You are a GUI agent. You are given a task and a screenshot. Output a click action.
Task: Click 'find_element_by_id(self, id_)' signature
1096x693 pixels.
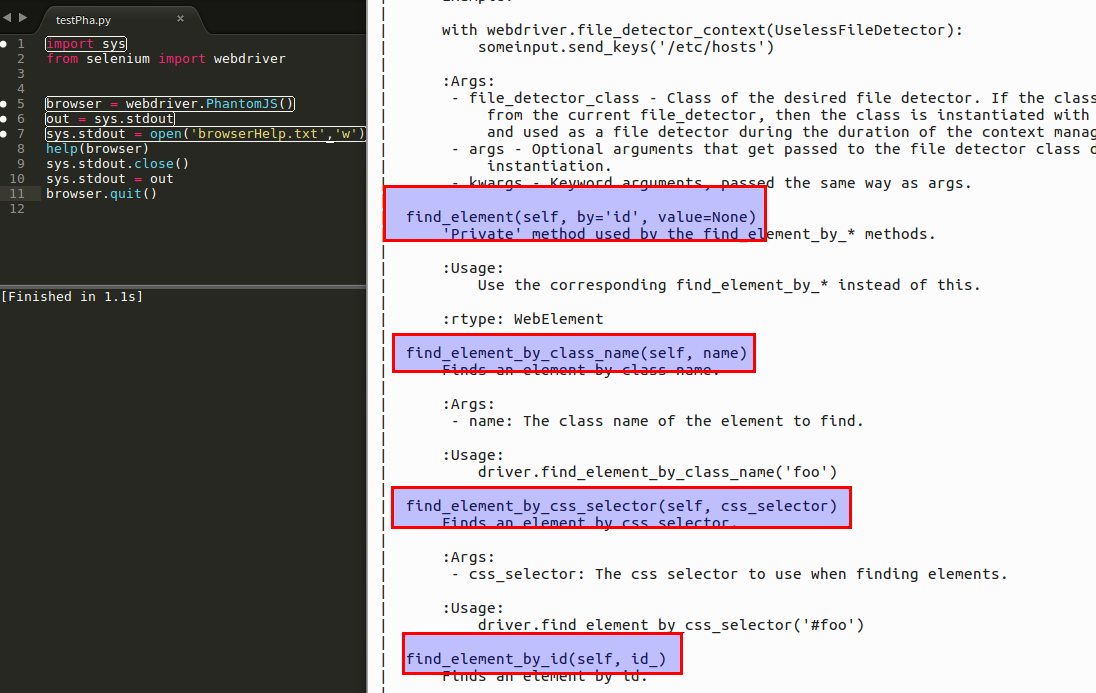click(536, 659)
